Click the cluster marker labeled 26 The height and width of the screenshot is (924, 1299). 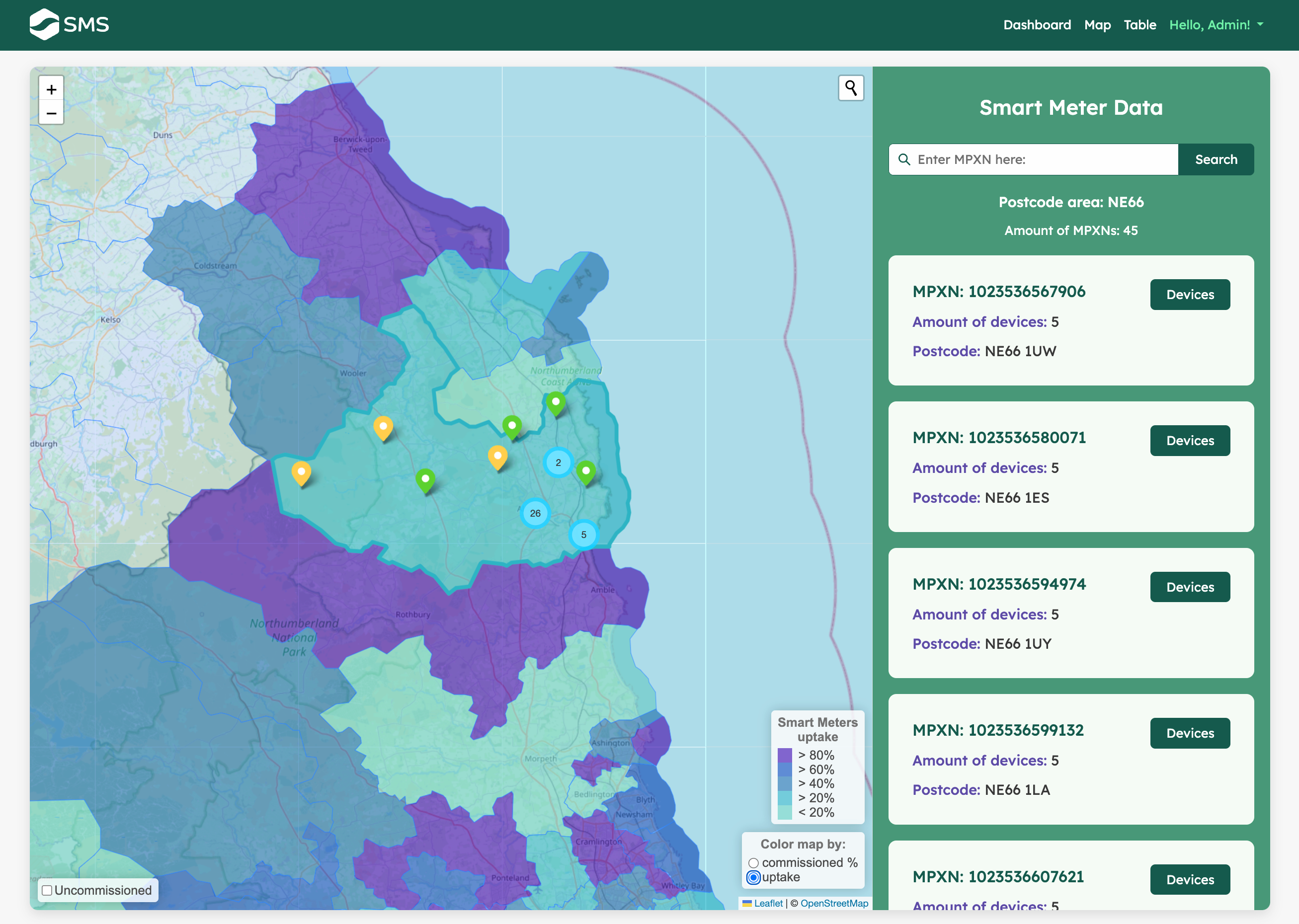535,513
